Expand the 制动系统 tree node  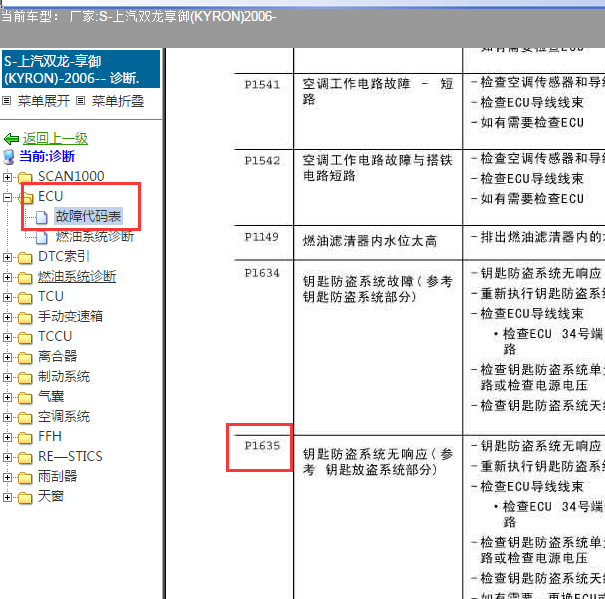click(x=7, y=377)
